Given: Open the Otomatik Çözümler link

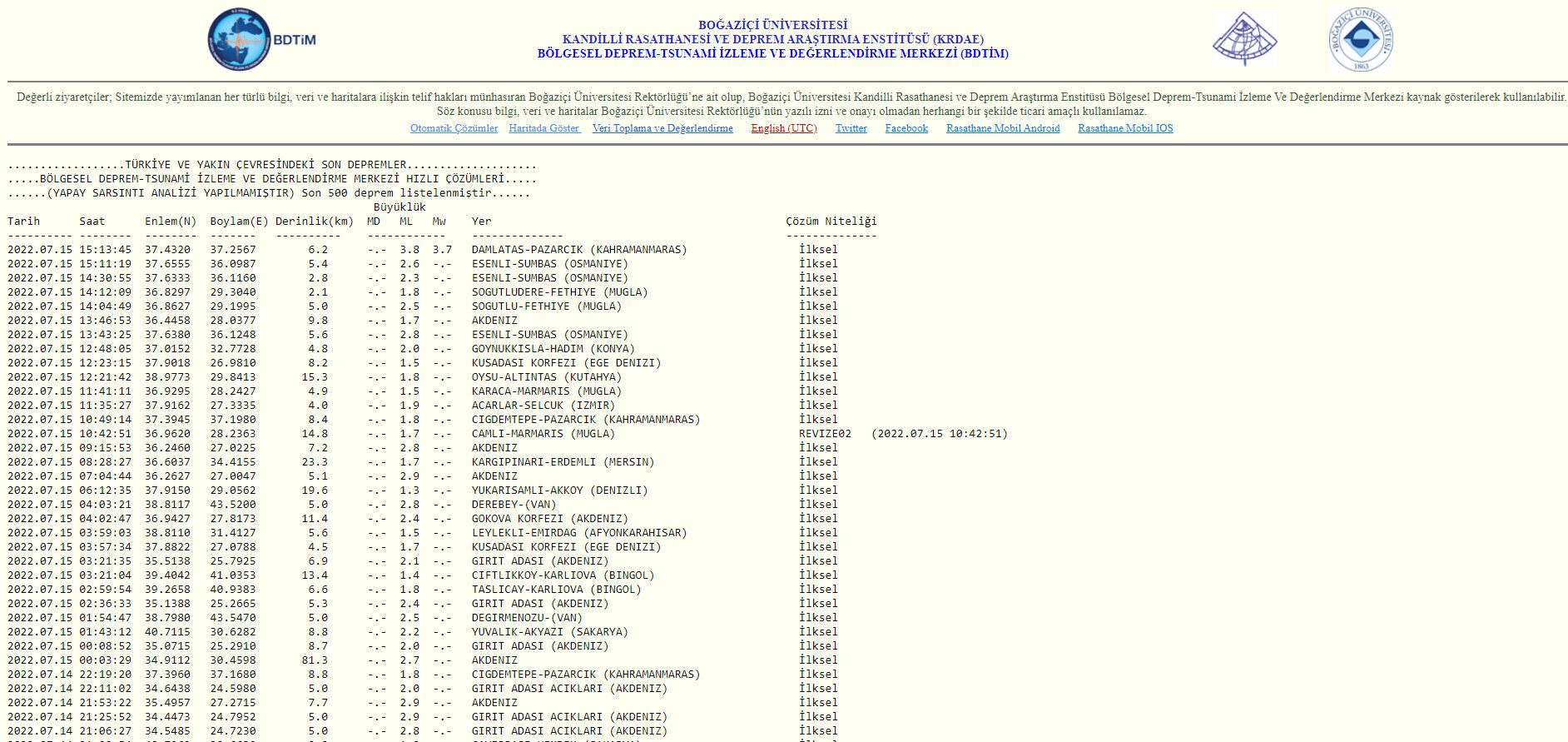Looking at the screenshot, I should pyautogui.click(x=454, y=128).
